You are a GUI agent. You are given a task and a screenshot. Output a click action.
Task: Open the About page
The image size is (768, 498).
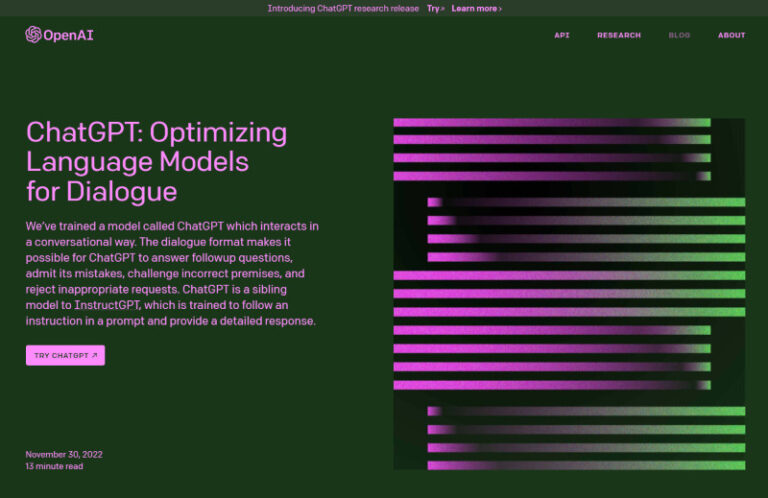click(x=731, y=35)
